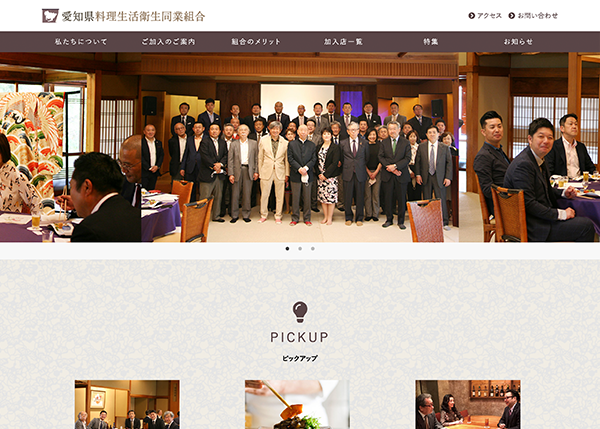Open the 私たちについて menu
This screenshot has width=600, height=429.
click(81, 42)
